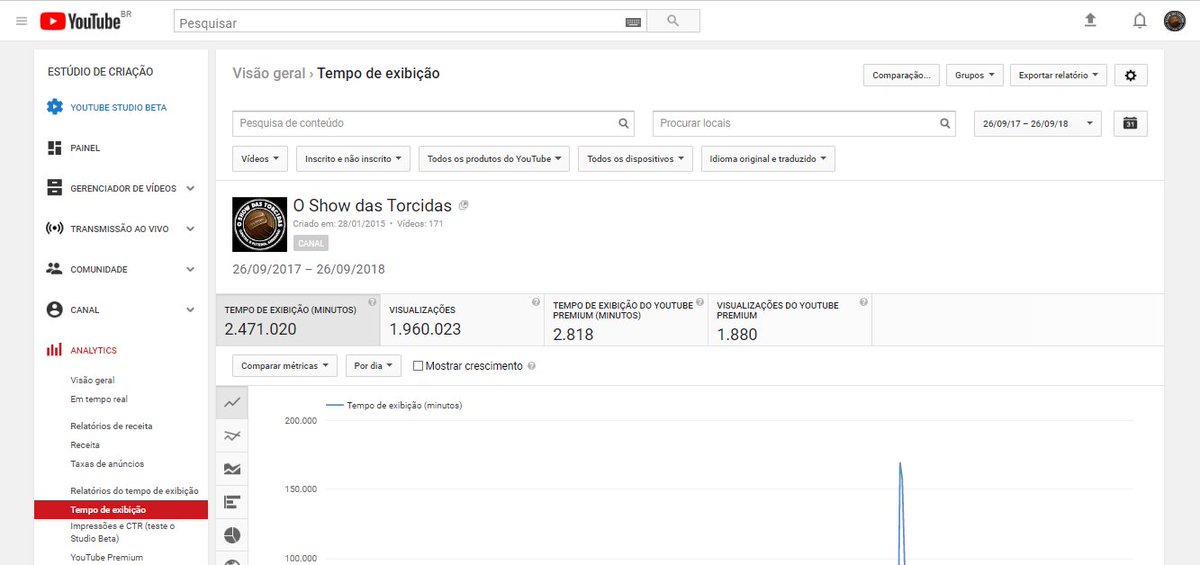
Task: Click the magnifier search button
Action: coord(673,21)
